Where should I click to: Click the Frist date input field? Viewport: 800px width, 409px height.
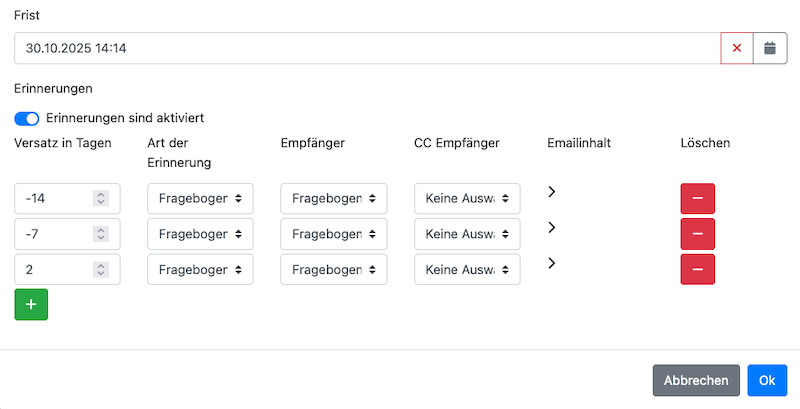[367, 48]
